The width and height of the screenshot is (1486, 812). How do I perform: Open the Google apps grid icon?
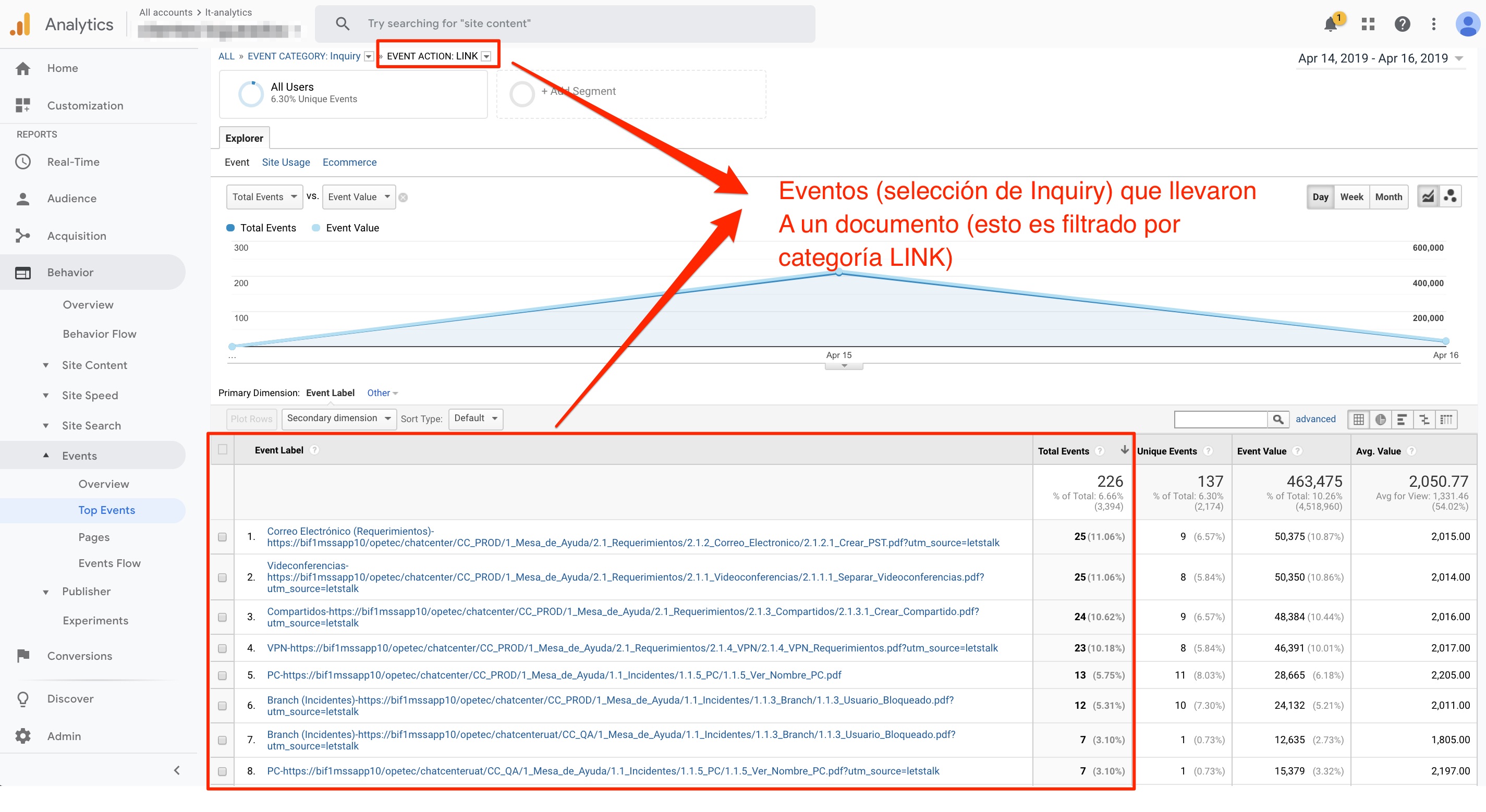click(1368, 24)
